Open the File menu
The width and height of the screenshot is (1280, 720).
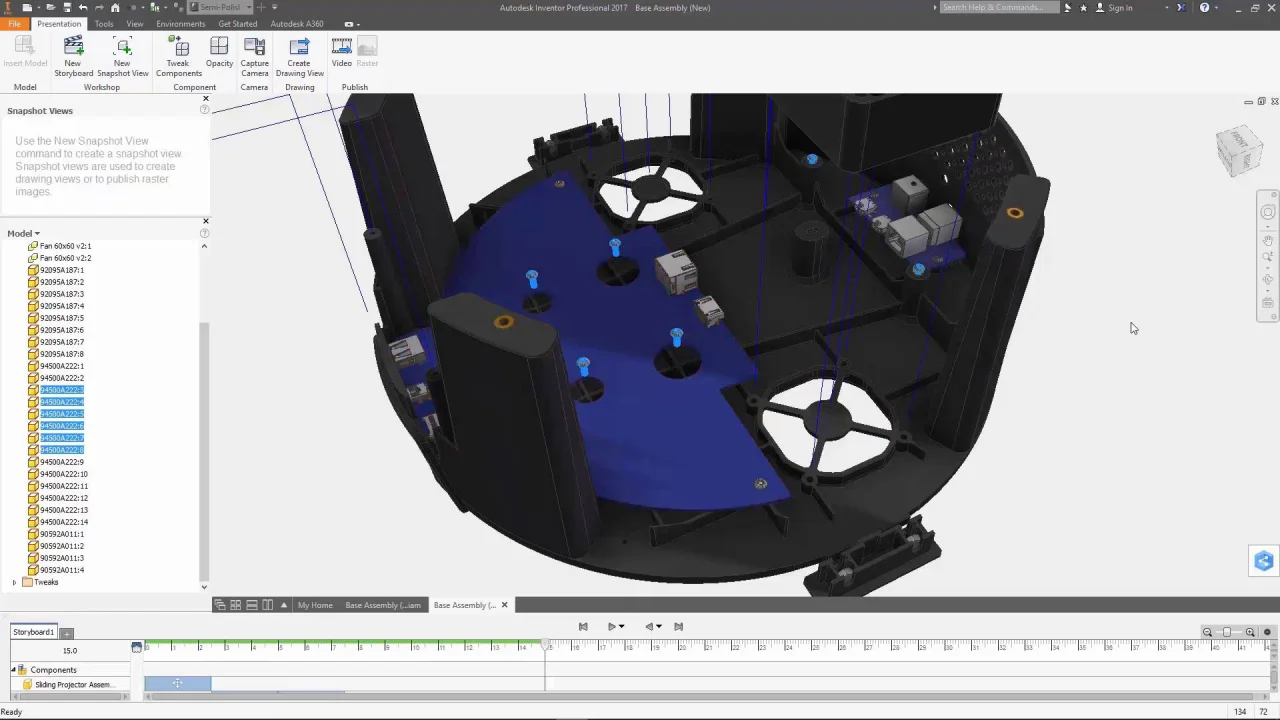coord(14,24)
